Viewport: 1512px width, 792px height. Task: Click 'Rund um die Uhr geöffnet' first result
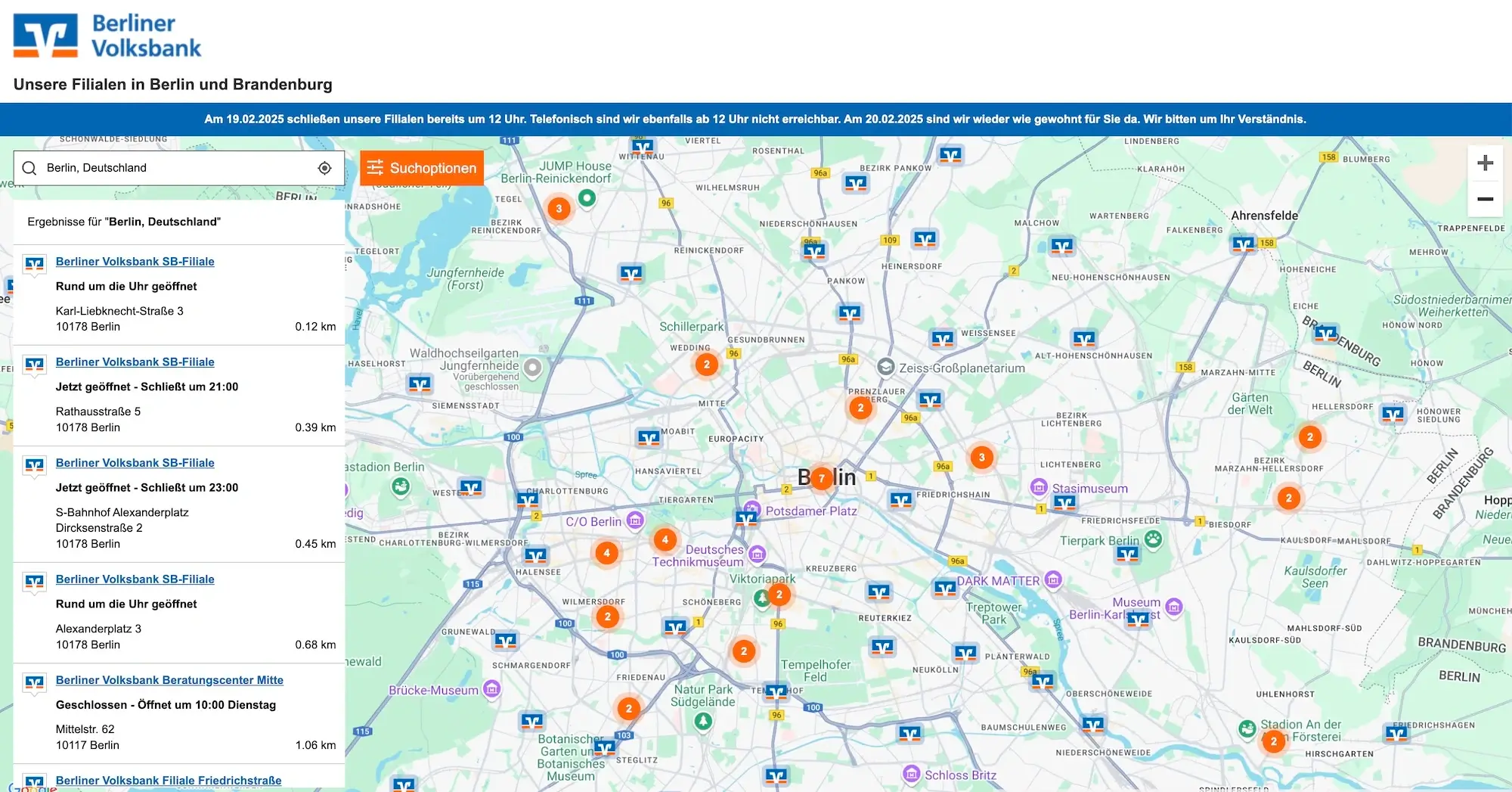click(126, 286)
